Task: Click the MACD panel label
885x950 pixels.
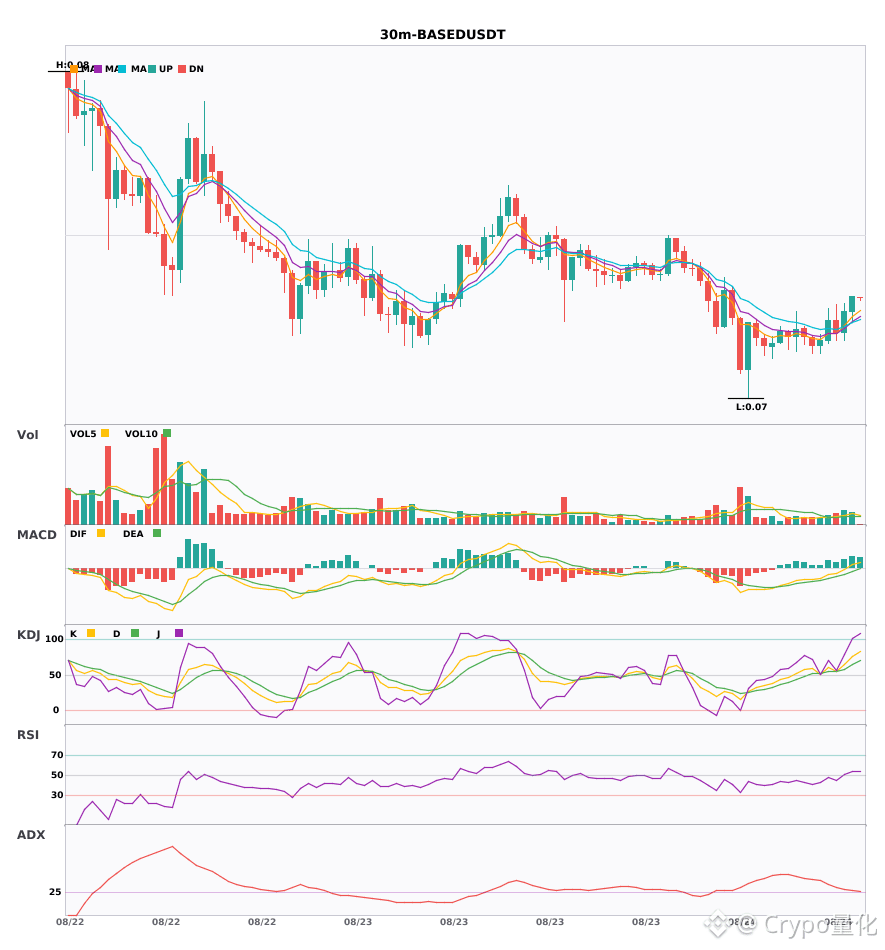Action: tap(36, 535)
